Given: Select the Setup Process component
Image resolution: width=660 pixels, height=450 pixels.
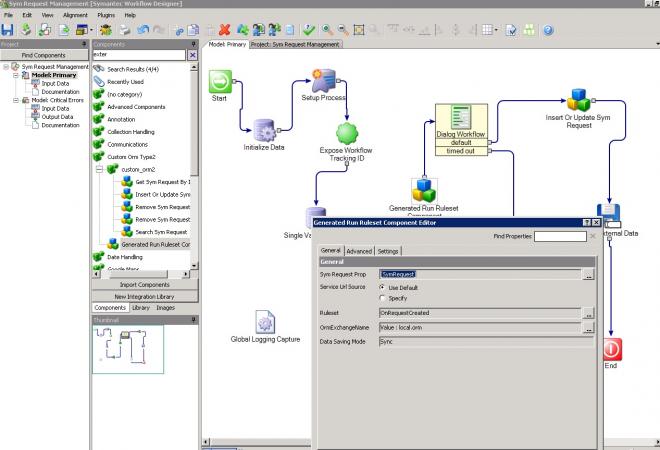Looking at the screenshot, I should click(323, 80).
